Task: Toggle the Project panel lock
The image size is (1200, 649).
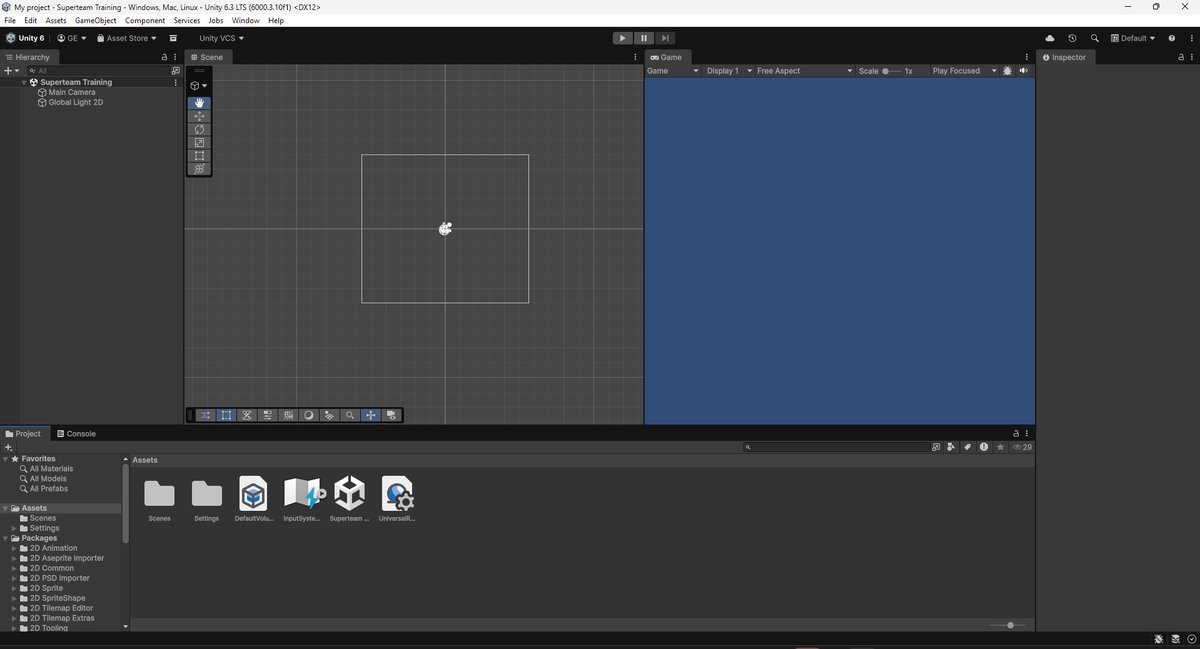Action: point(1016,433)
